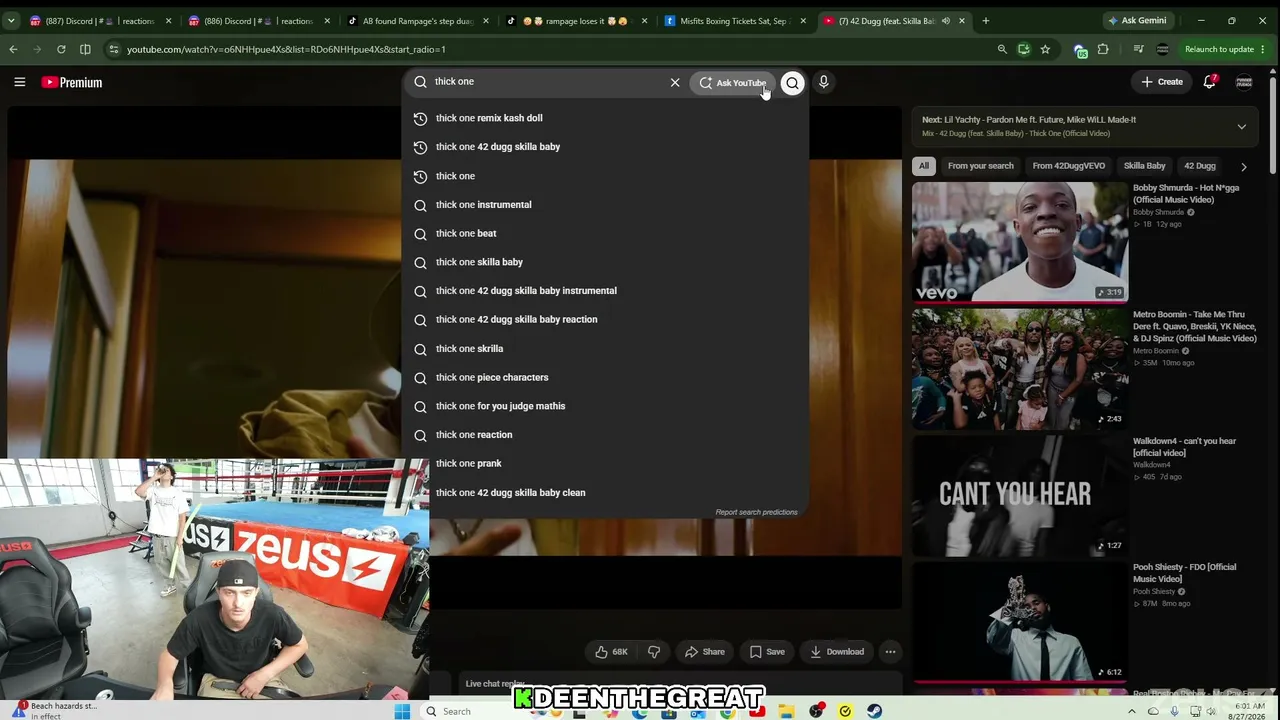Go back in the browser
The height and width of the screenshot is (720, 1280).
click(13, 49)
